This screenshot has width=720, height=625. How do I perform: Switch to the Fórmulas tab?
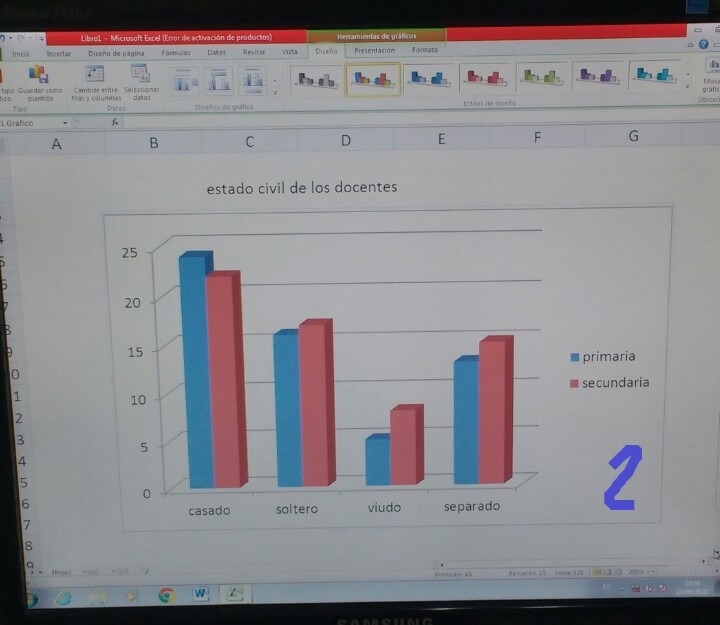coord(176,53)
